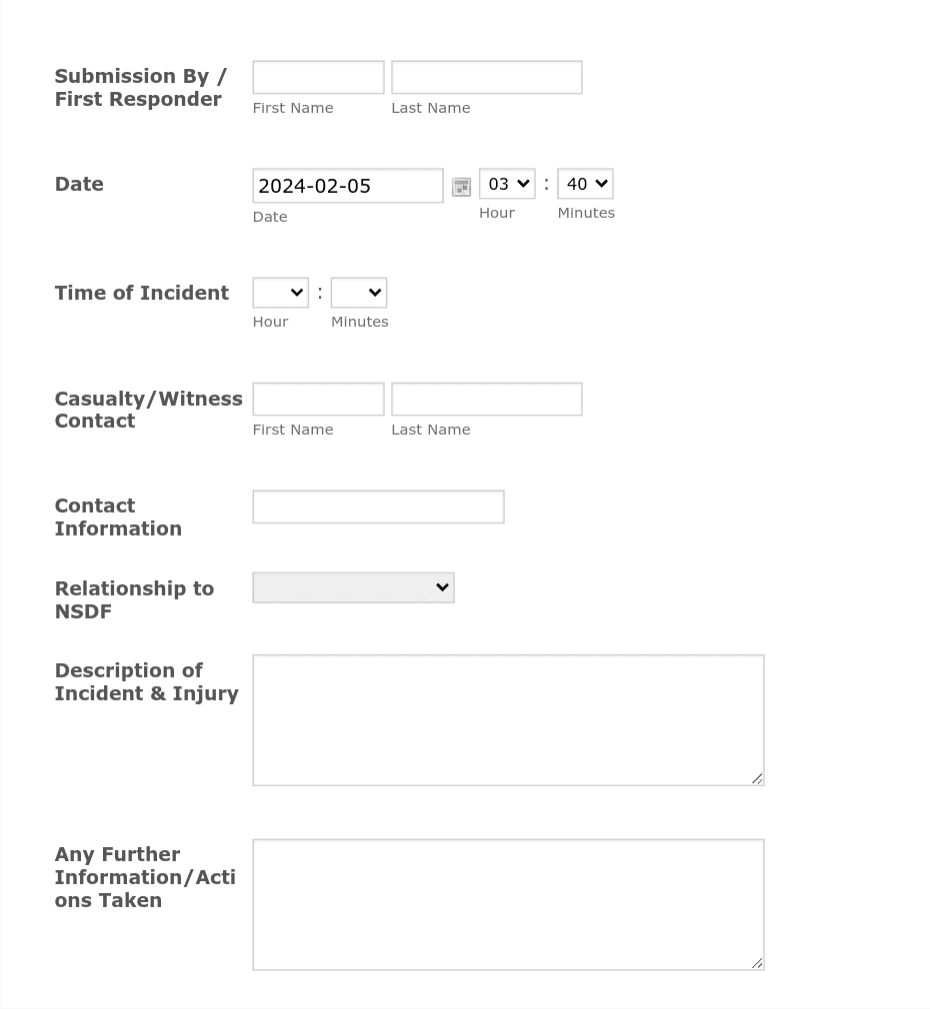Viewport: 930px width, 1009px height.
Task: Click the Any Further Information textarea
Action: [x=508, y=903]
